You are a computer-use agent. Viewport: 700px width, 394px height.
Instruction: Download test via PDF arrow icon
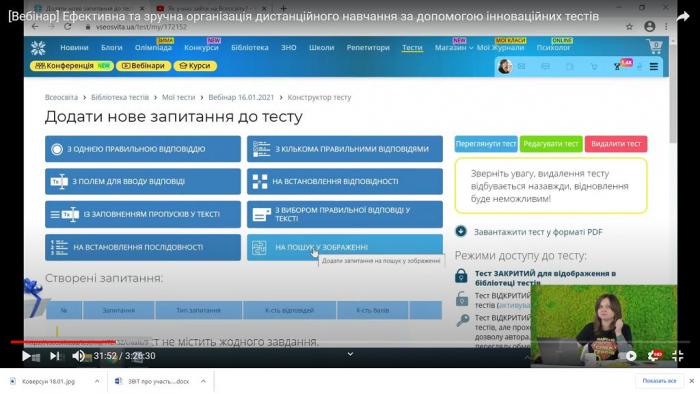point(461,232)
